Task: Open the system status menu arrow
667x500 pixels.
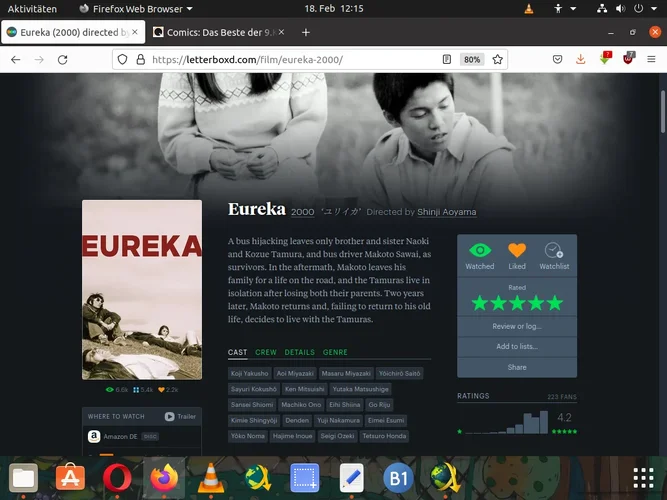Action: (x=654, y=9)
